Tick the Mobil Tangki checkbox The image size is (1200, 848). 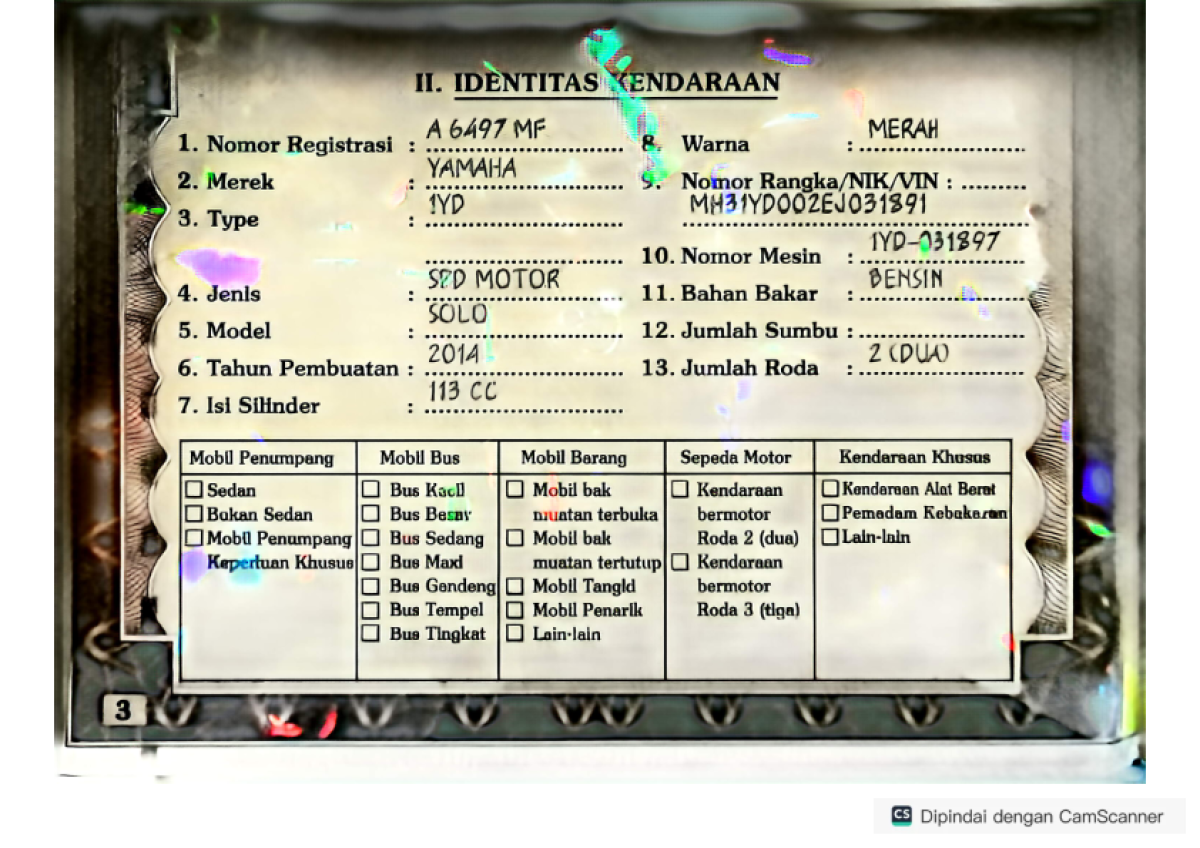tap(514, 586)
